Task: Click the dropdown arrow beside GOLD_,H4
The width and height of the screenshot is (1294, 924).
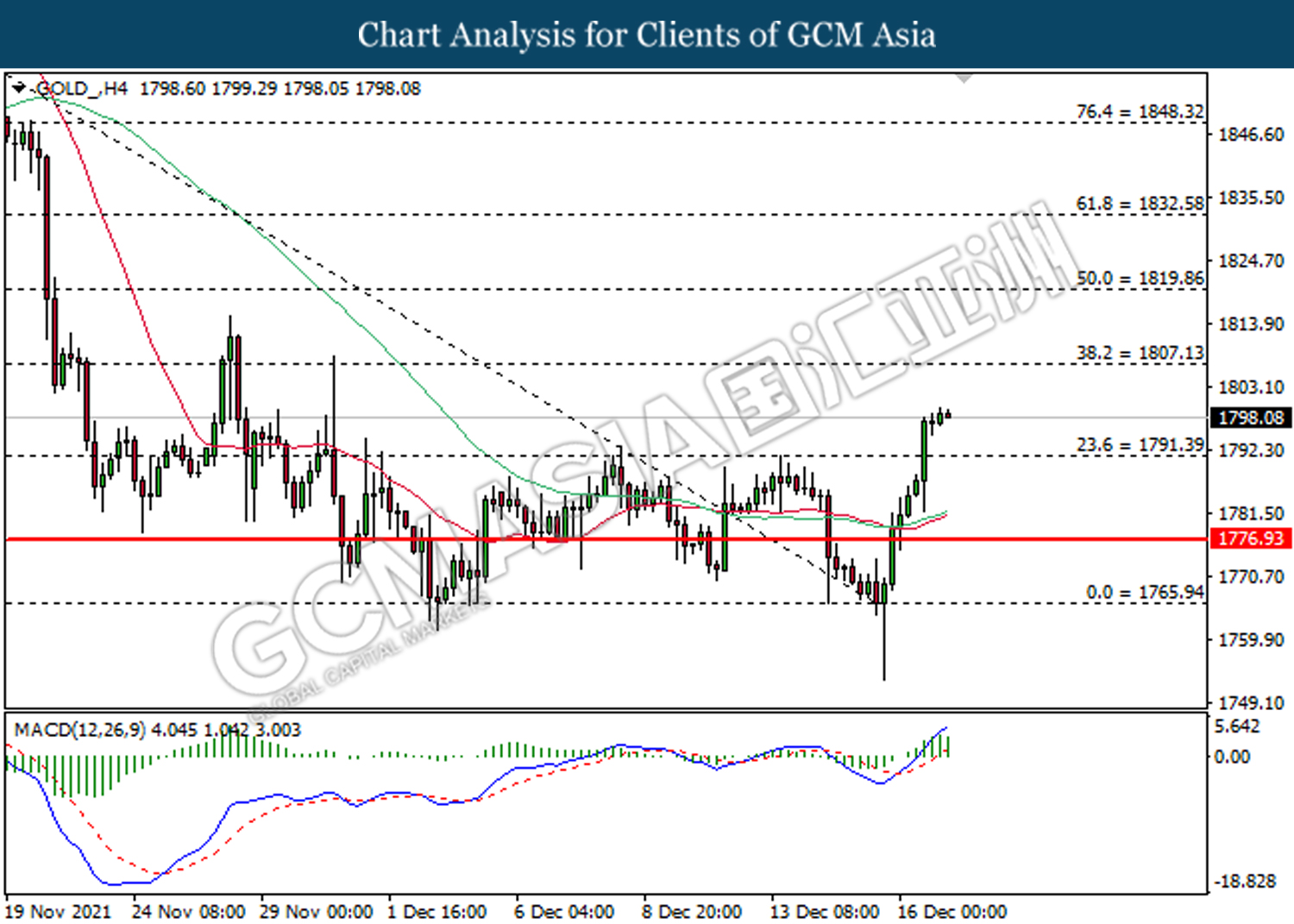Action: [19, 88]
